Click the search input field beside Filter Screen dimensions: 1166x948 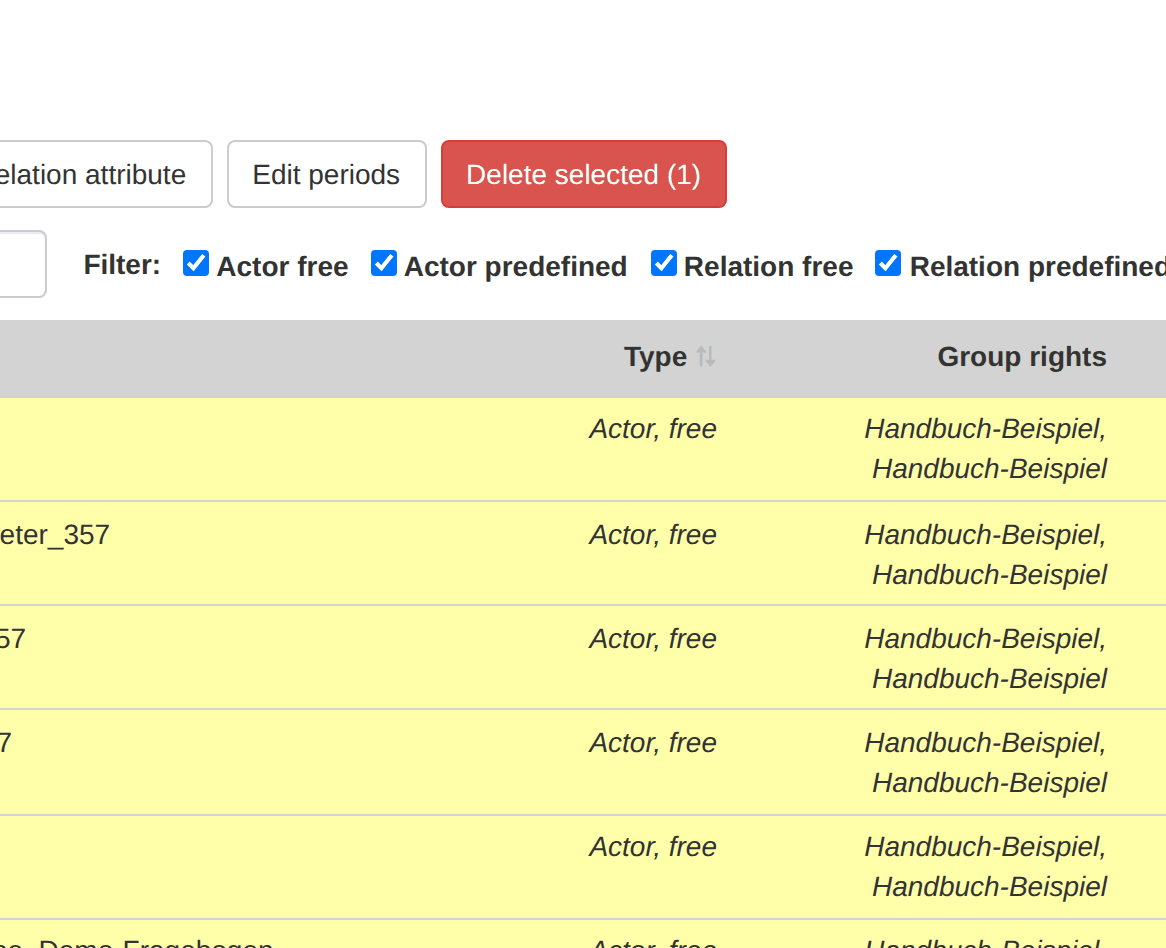coord(22,264)
